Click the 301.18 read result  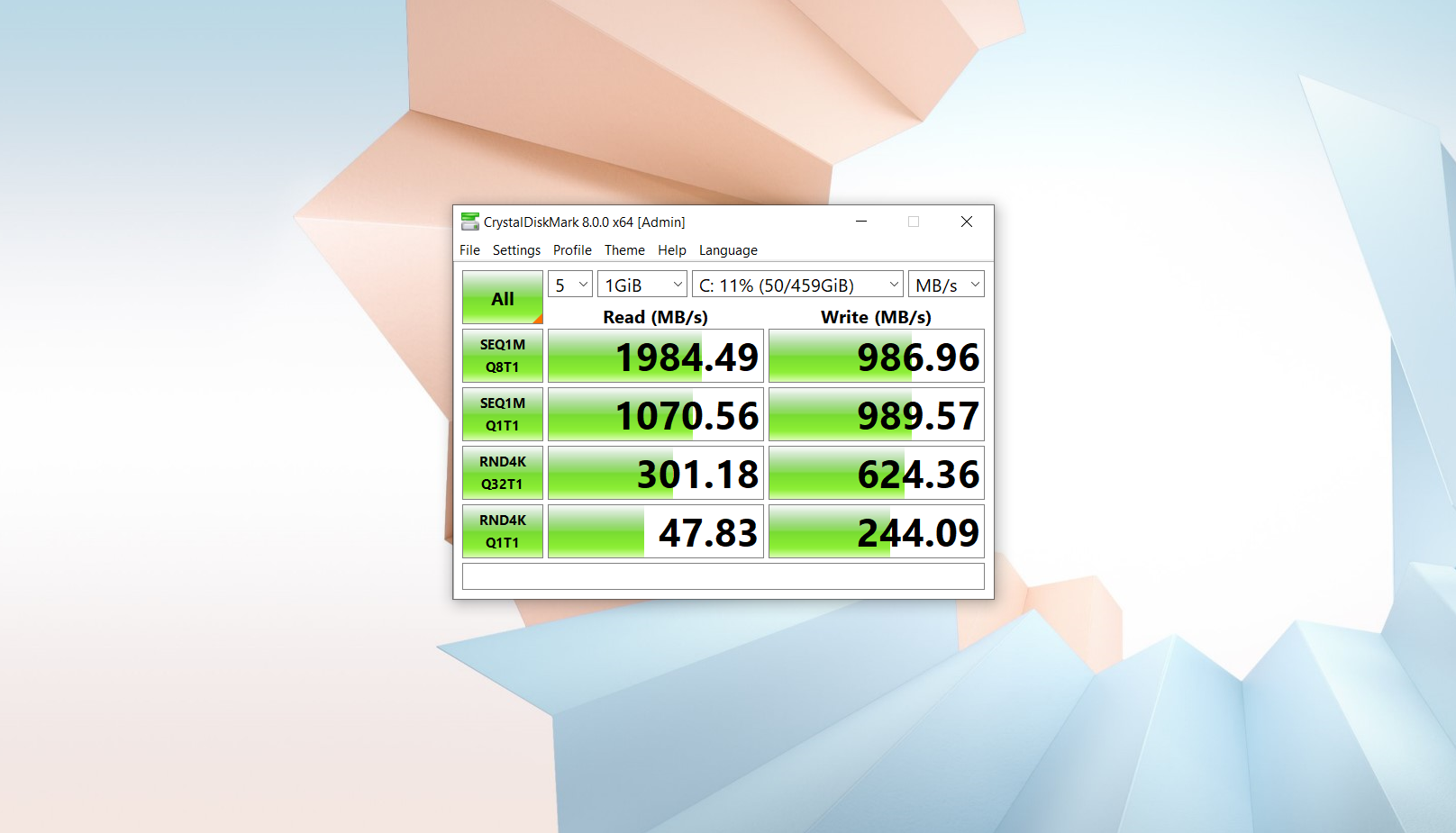pyautogui.click(x=656, y=473)
